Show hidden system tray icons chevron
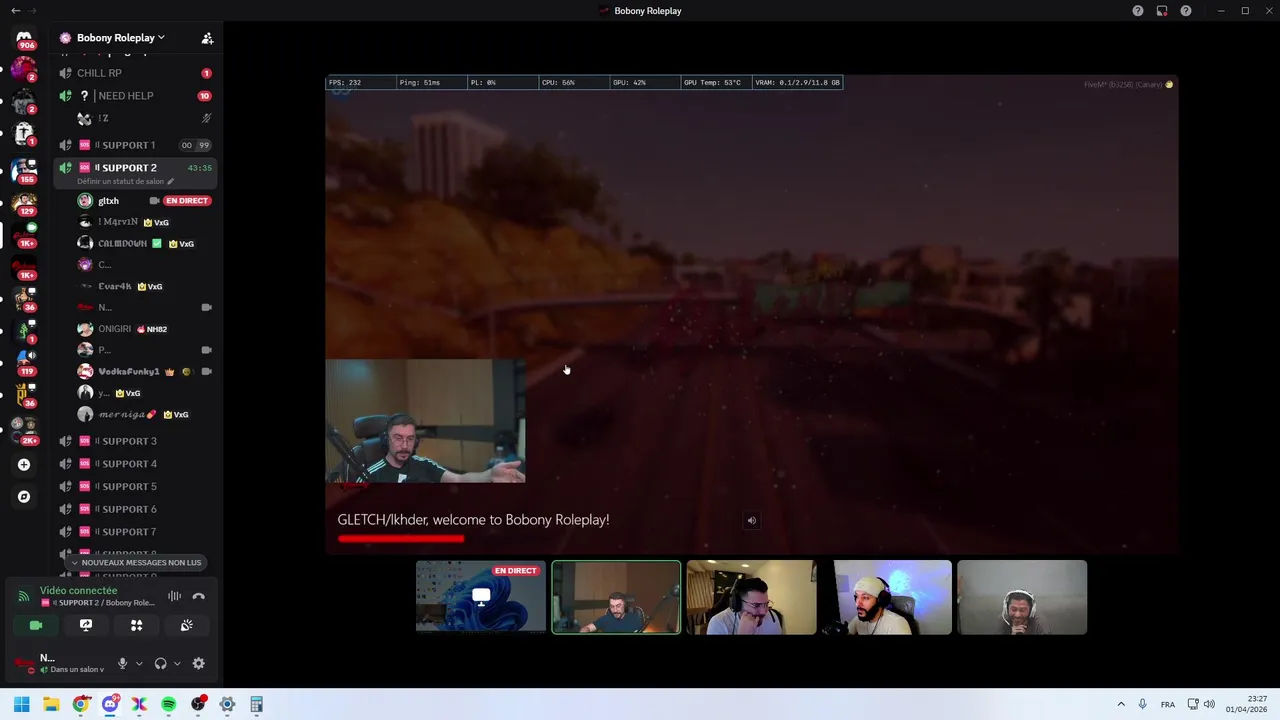The height and width of the screenshot is (720, 1280). pyautogui.click(x=1121, y=705)
